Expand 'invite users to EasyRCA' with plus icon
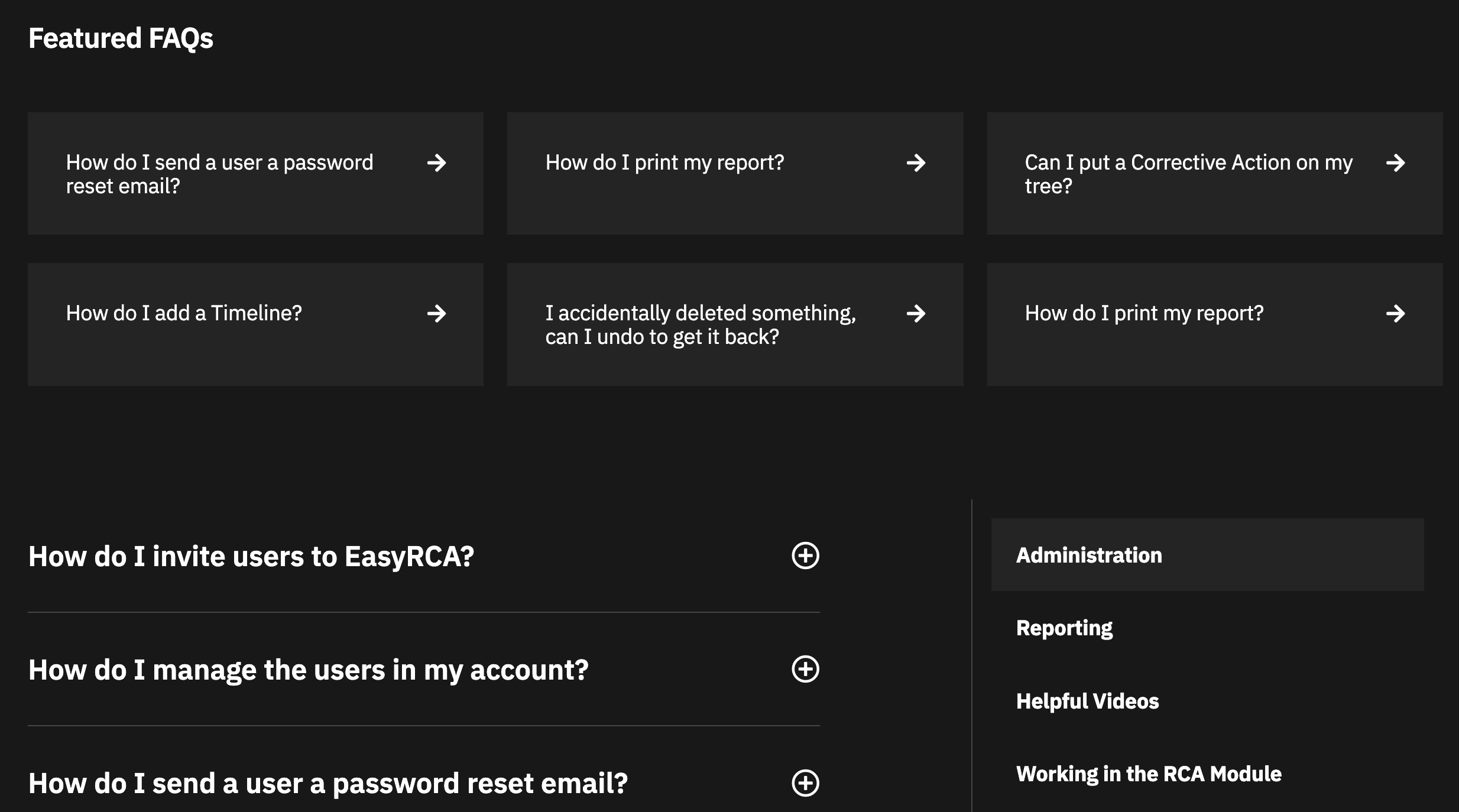1459x812 pixels. click(x=805, y=556)
